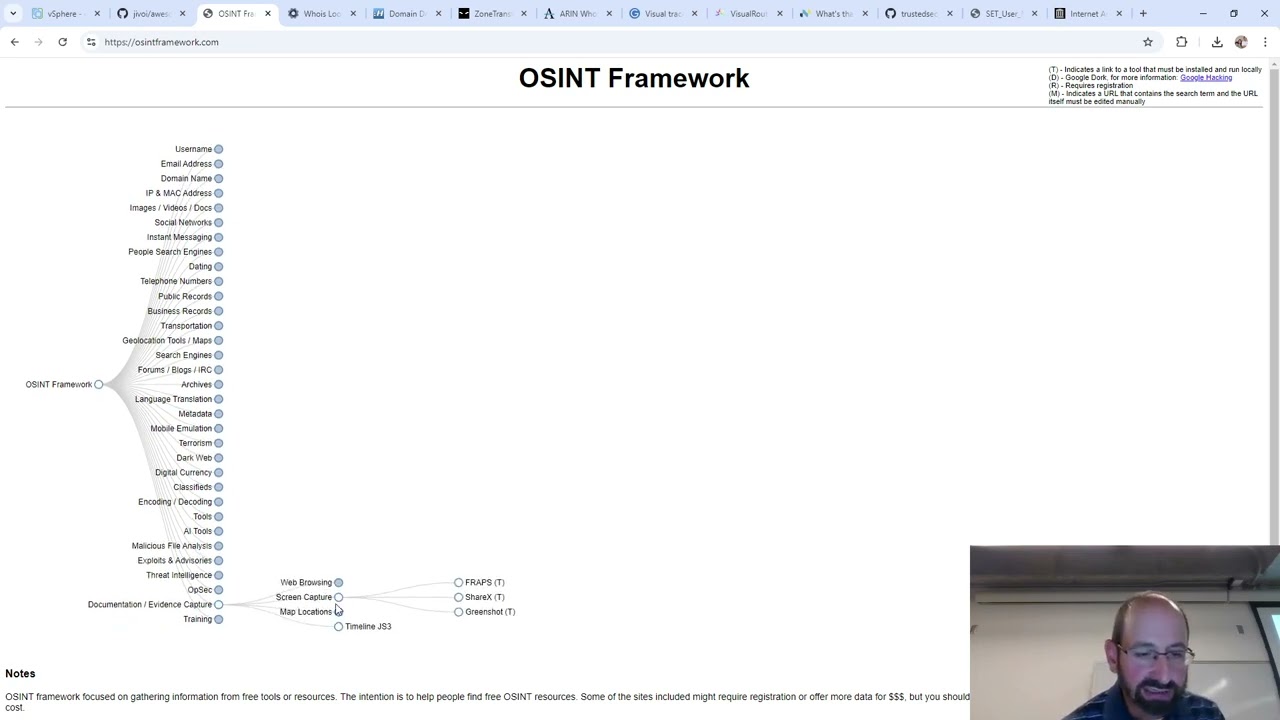Open the ShareX (T) tool link
Screen dimensions: 1280x720
tap(484, 597)
